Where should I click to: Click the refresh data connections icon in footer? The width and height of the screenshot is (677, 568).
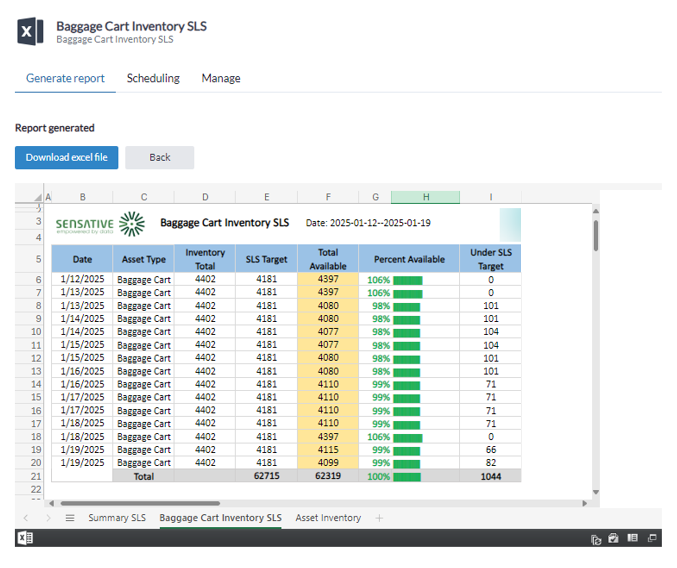[596, 539]
